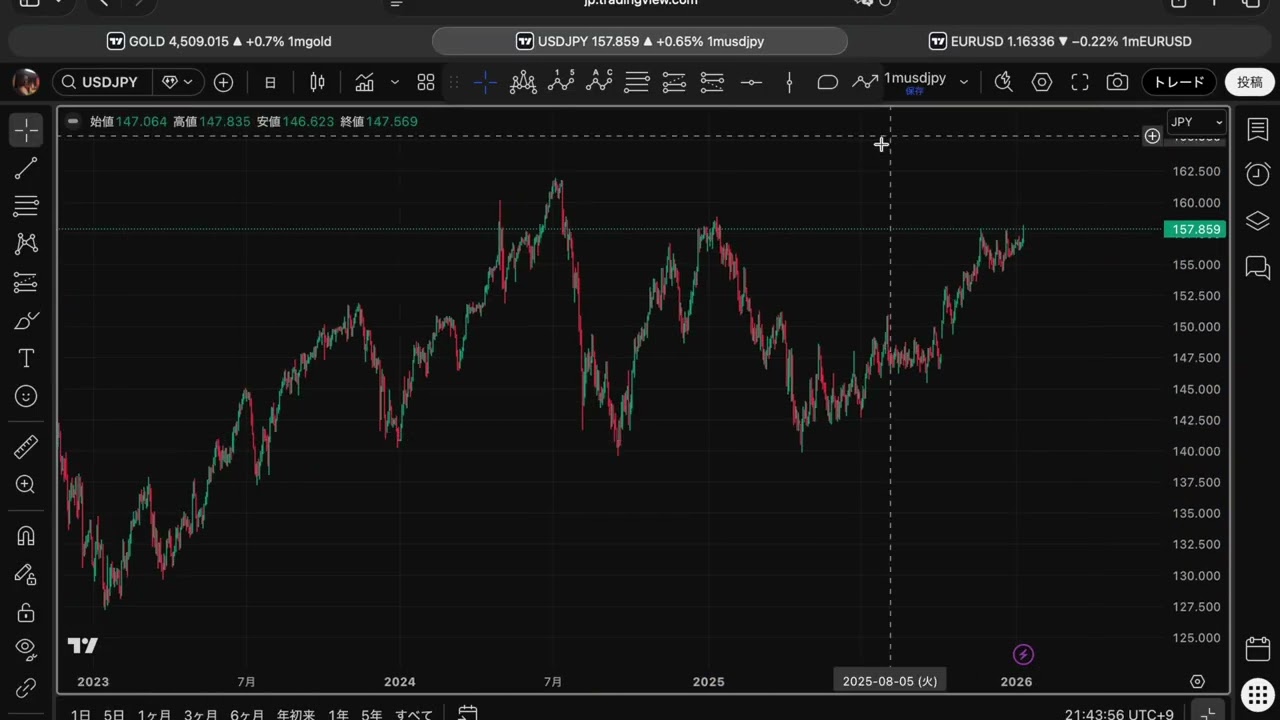Take a chart snapshot with camera icon
The height and width of the screenshot is (720, 1280).
click(1117, 82)
